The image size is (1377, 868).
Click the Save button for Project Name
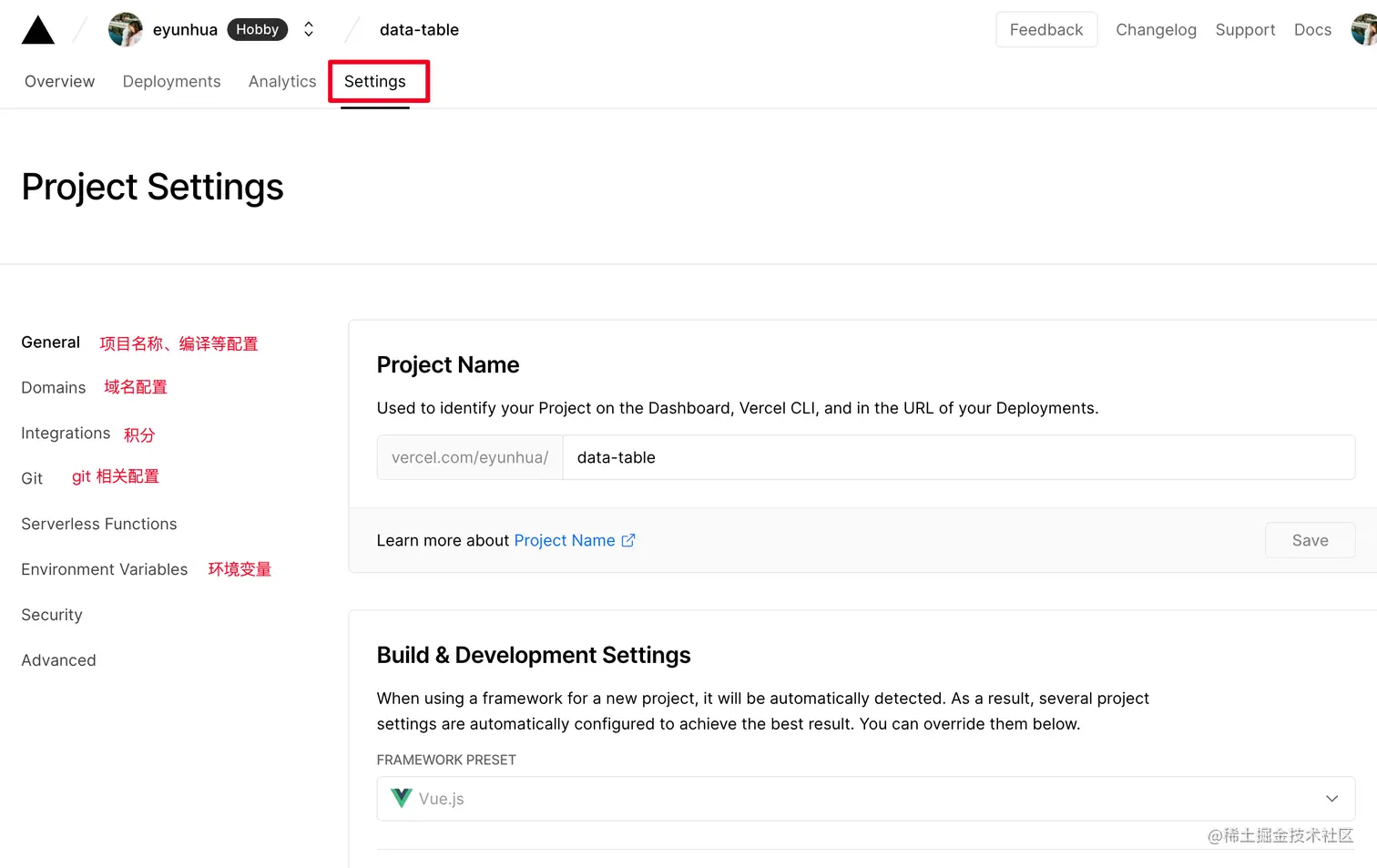tap(1310, 540)
